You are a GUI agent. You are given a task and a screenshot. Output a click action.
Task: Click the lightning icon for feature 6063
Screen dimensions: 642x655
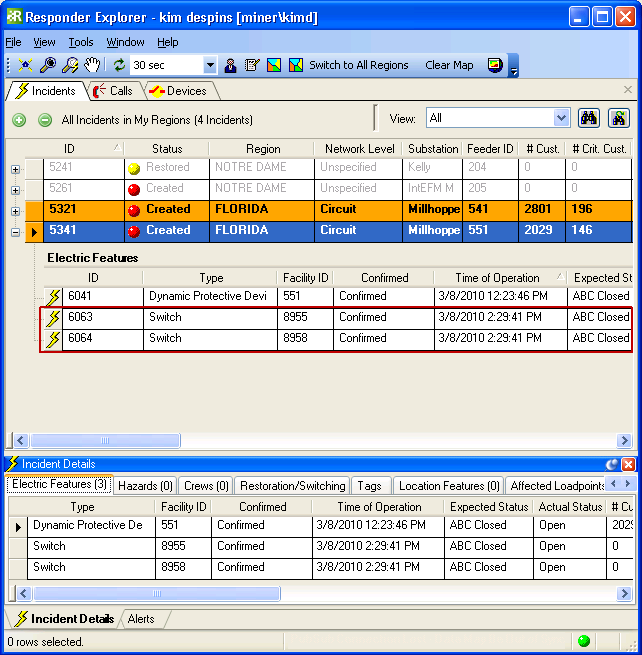tap(54, 317)
